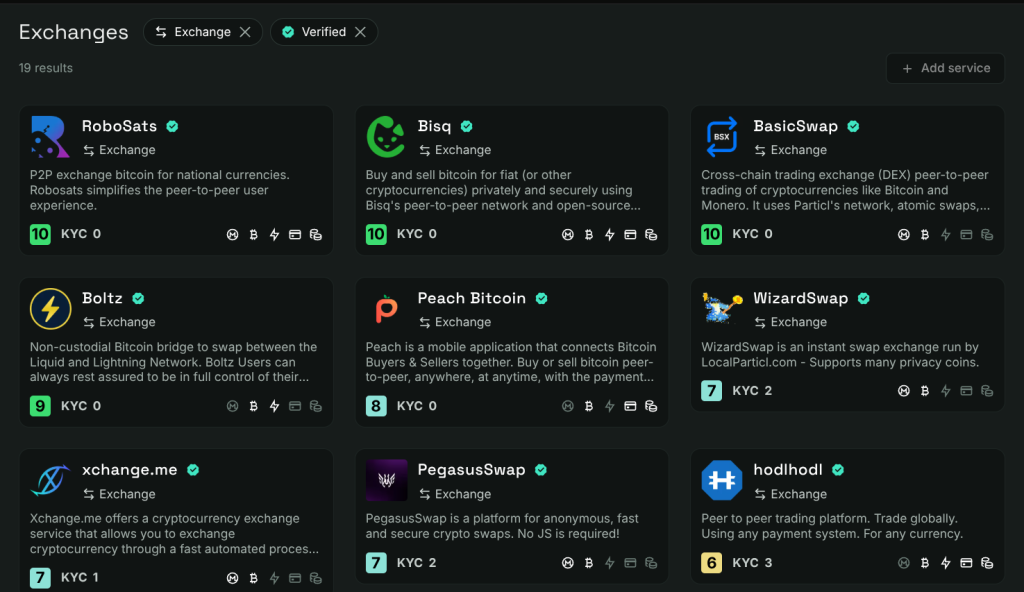Click the verified badge next to Boltz

coord(138,298)
